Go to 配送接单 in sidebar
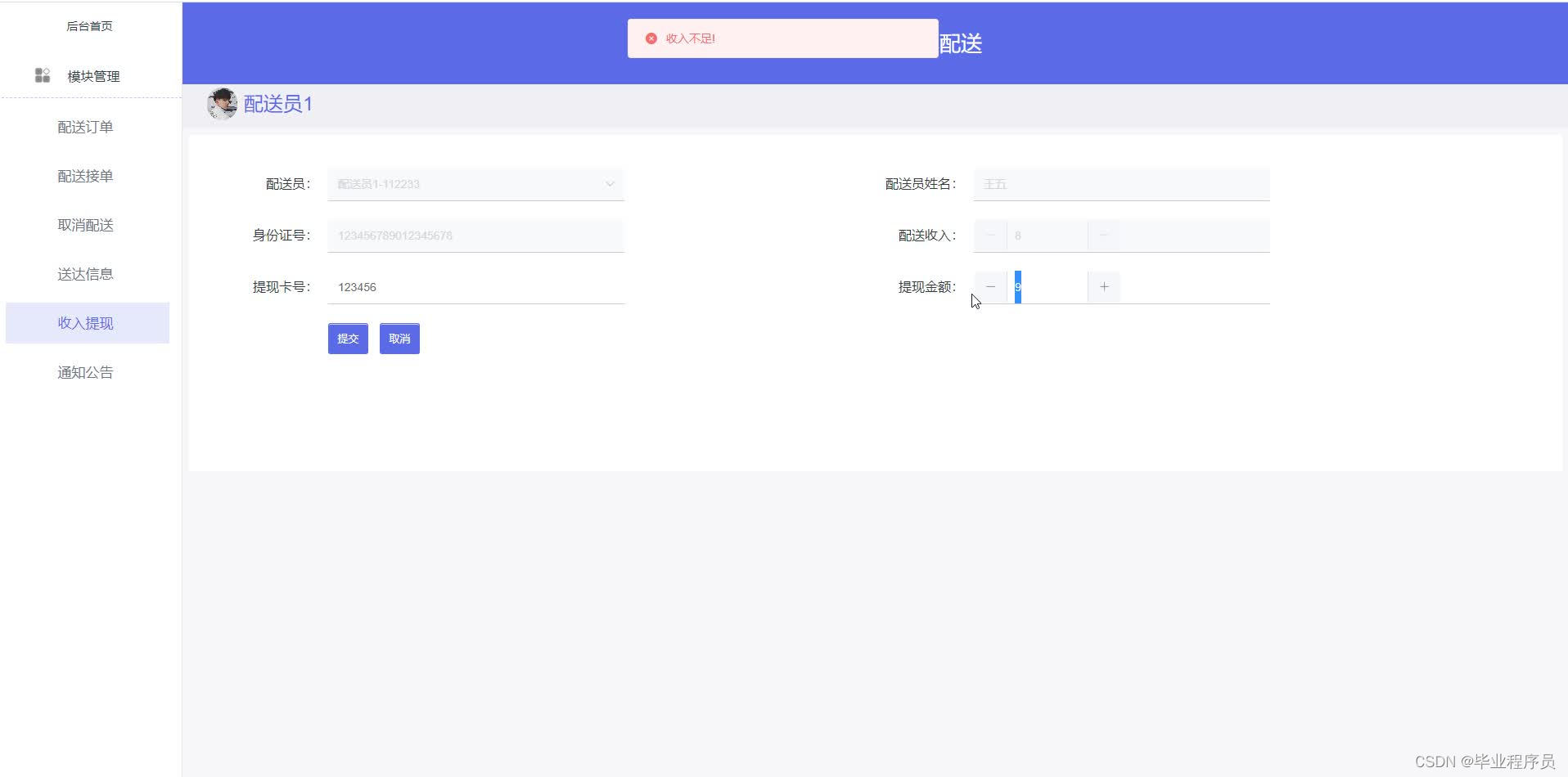Image resolution: width=1568 pixels, height=777 pixels. (x=85, y=176)
